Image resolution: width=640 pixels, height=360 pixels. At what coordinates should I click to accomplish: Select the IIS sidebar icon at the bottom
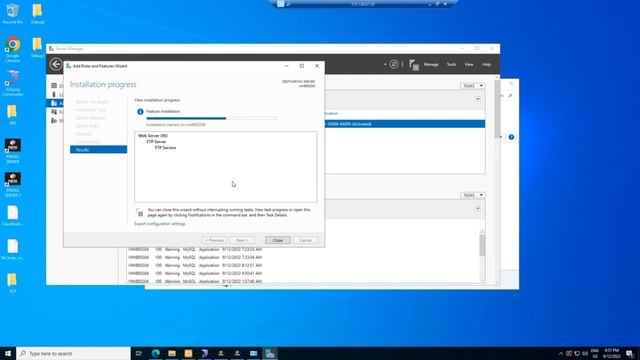54,120
